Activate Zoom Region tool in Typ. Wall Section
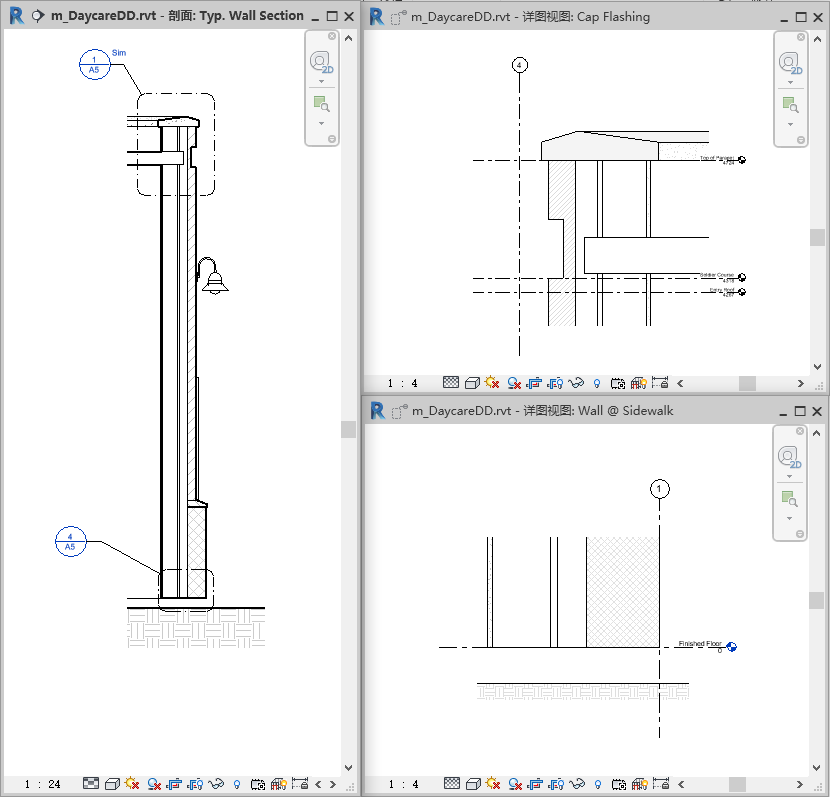 pyautogui.click(x=321, y=104)
